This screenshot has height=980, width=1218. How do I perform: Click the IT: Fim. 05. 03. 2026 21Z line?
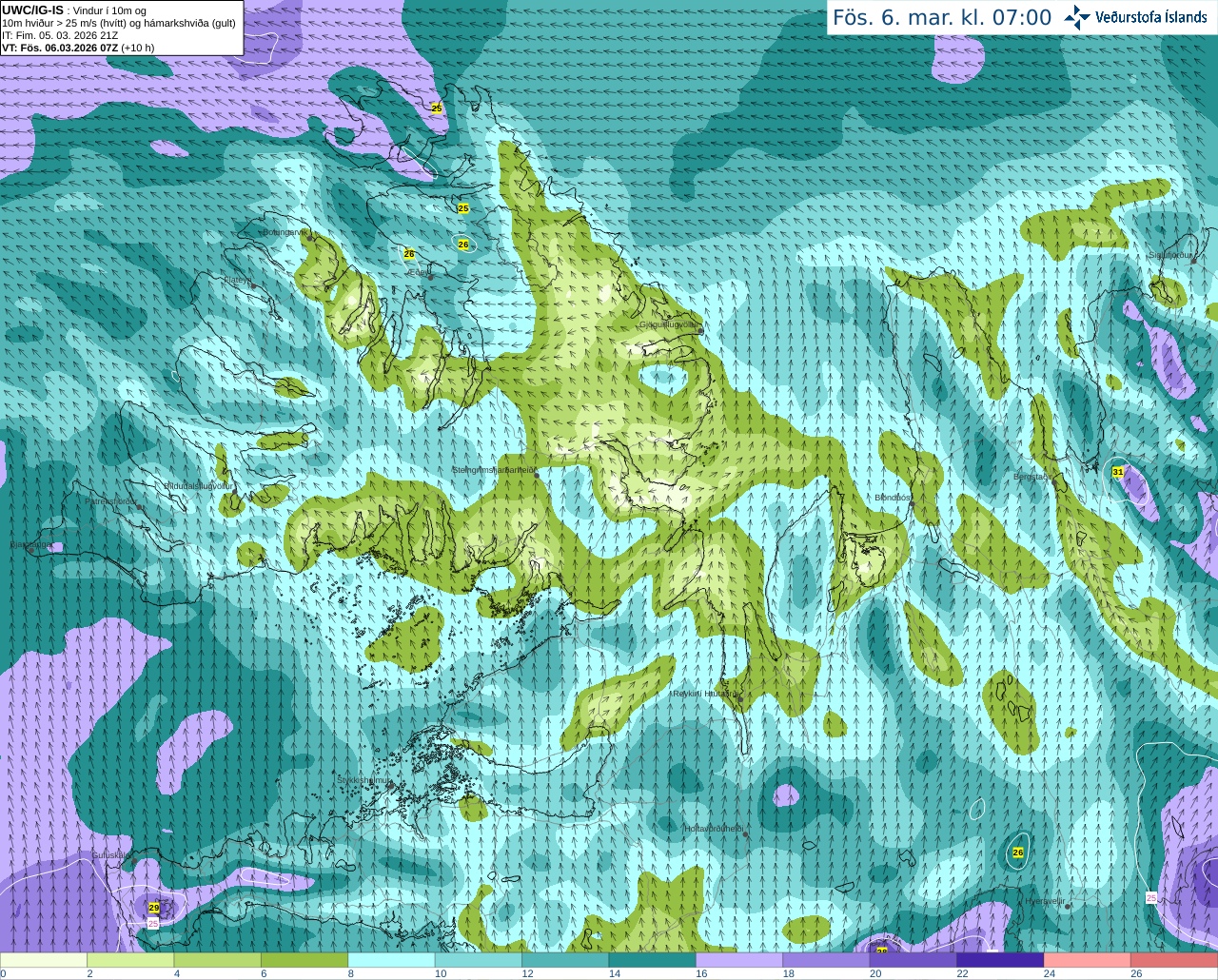60,35
